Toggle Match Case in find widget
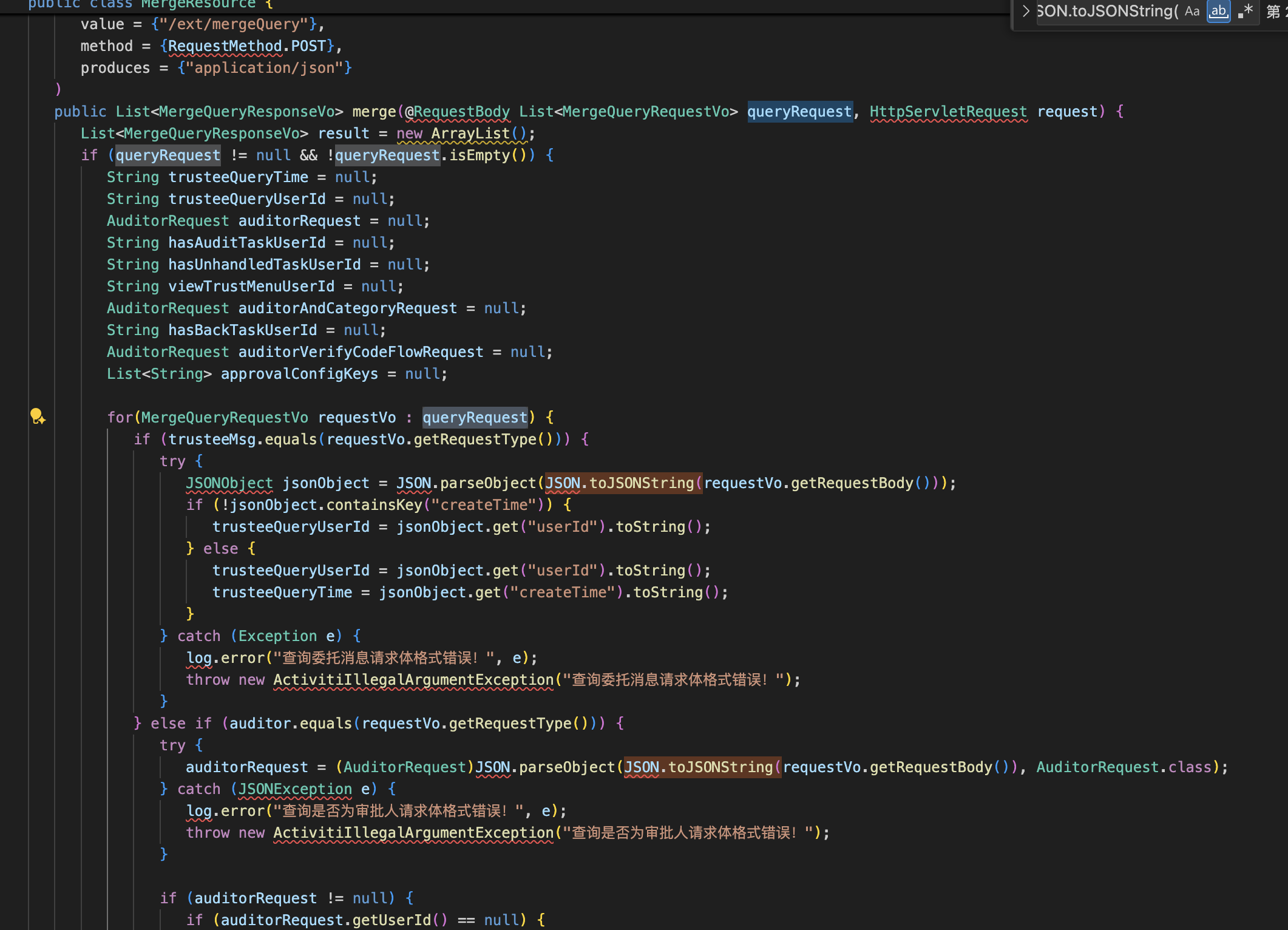Image resolution: width=1288 pixels, height=930 pixels. point(1191,11)
